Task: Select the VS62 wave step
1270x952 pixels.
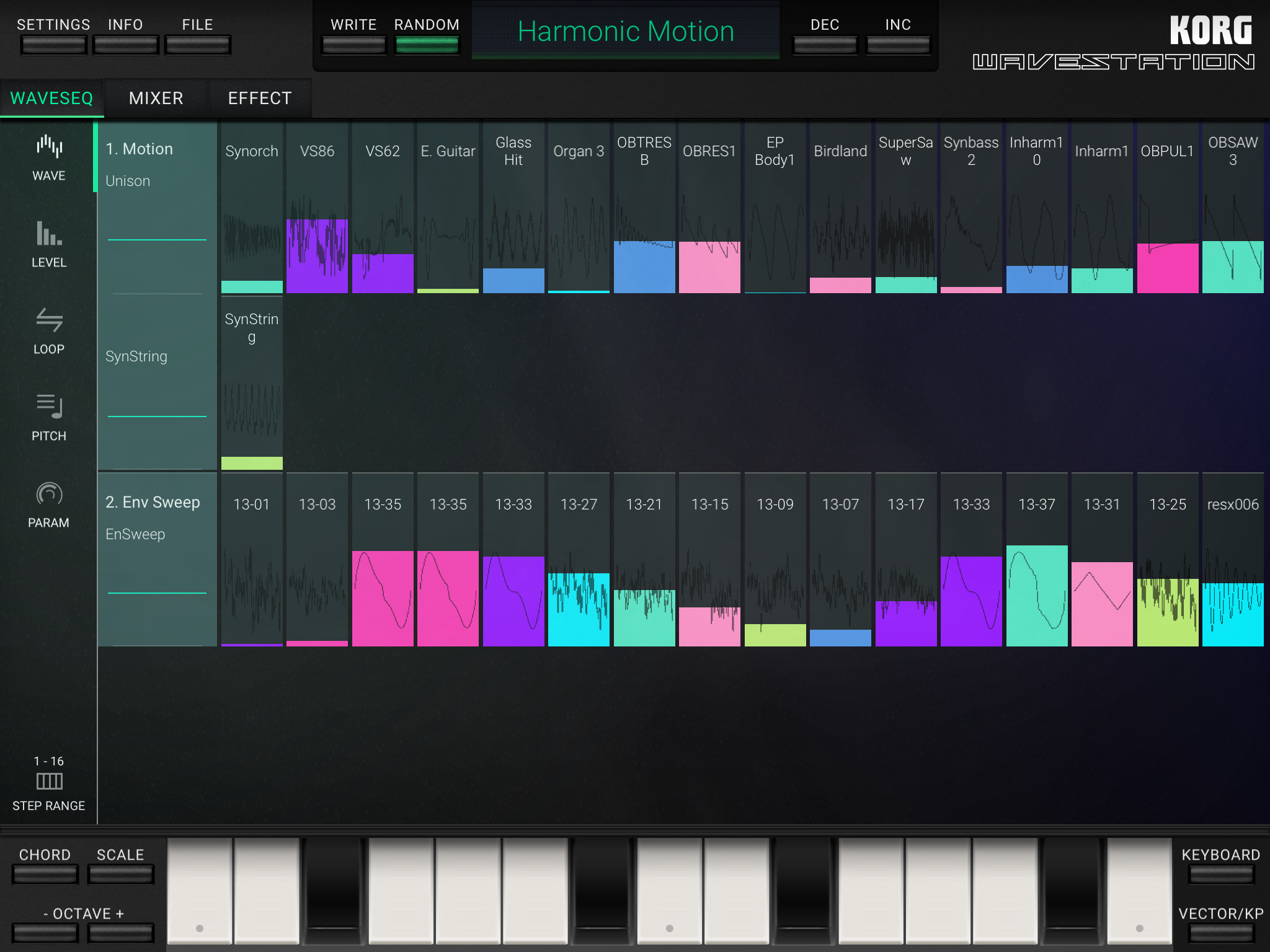Action: pyautogui.click(x=383, y=208)
